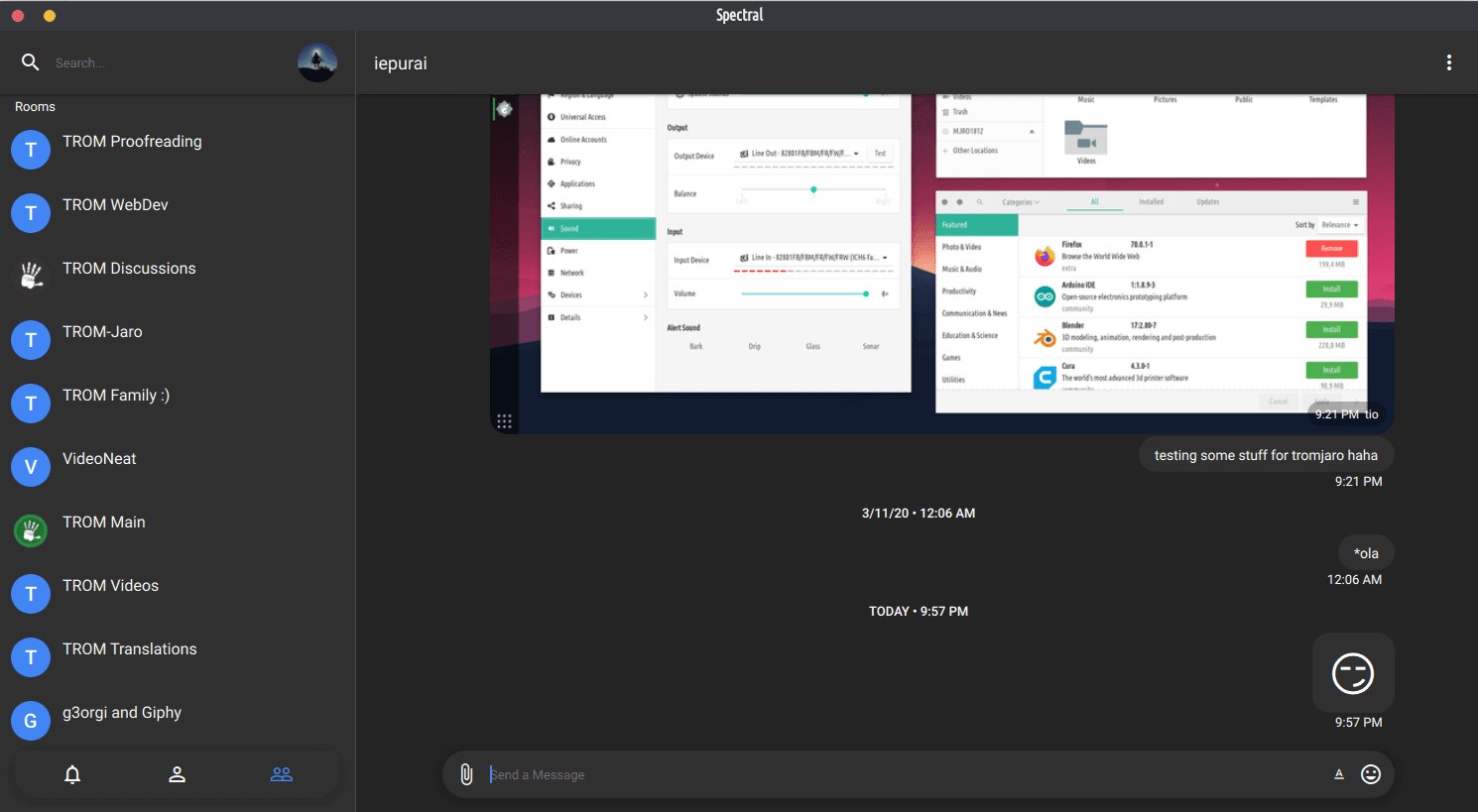Screen dimensions: 1478x812
Task: Open the shared desktop screenshot image
Action: 942,264
